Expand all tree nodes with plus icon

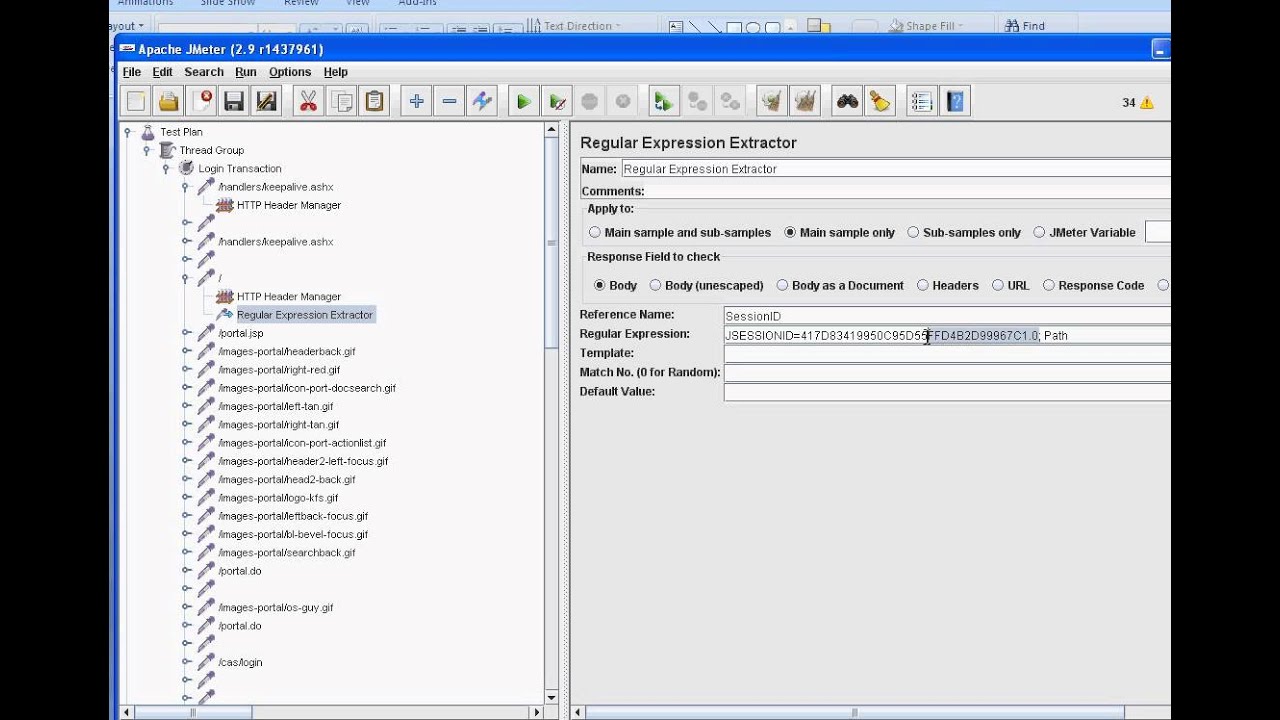(x=416, y=101)
